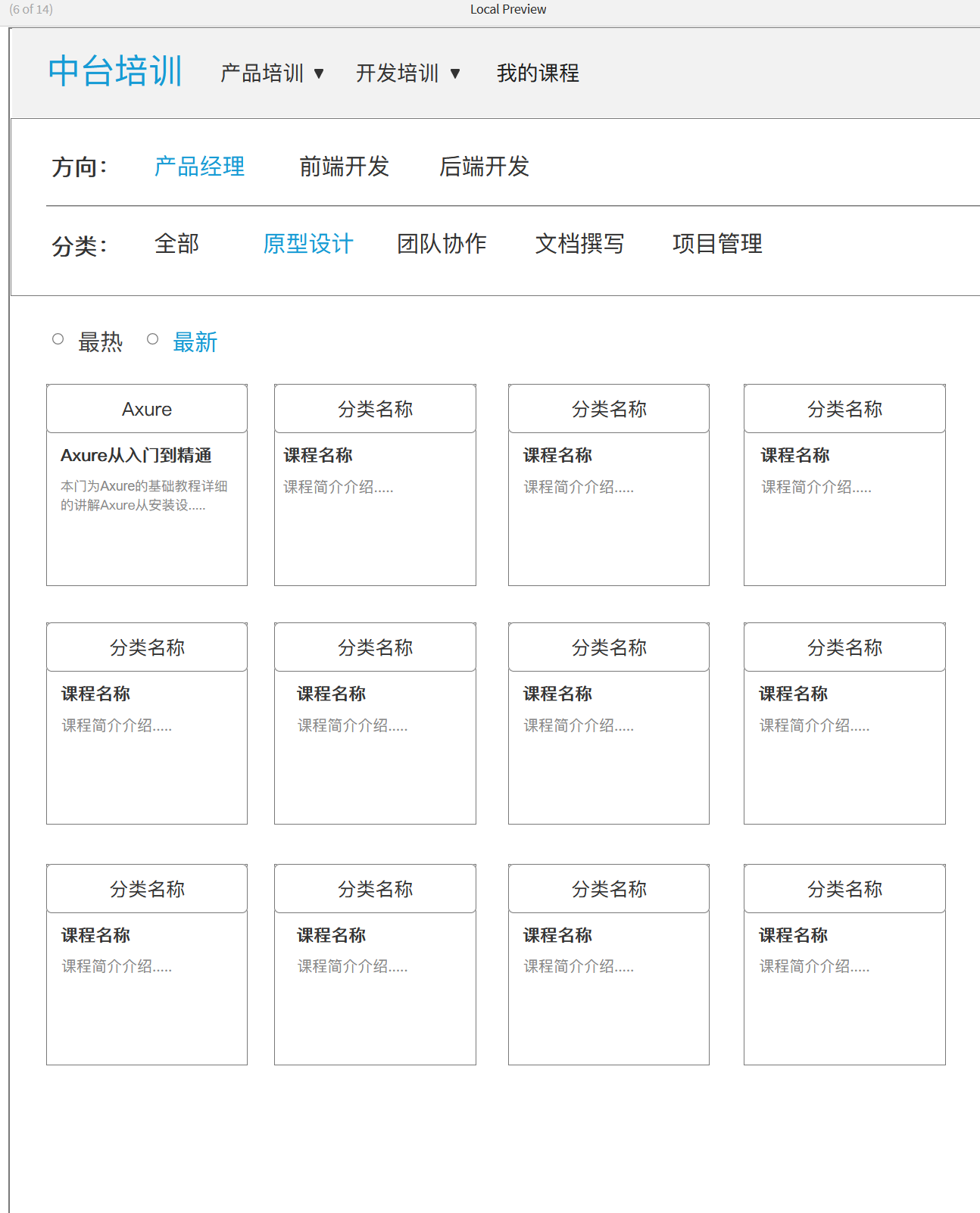Click the 分类: label
The width and height of the screenshot is (980, 1213).
click(x=80, y=246)
